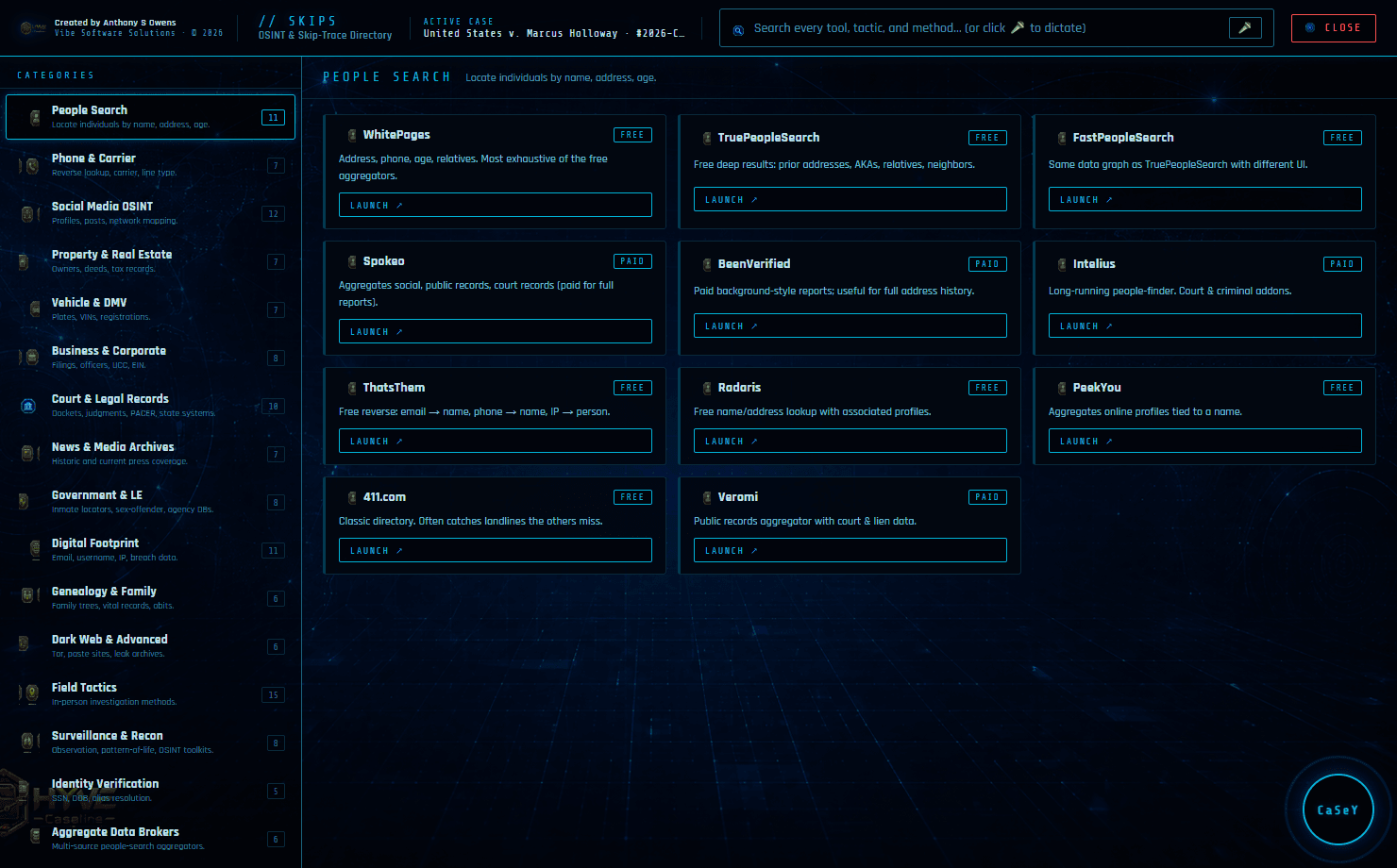Click the SKIPS directory title in header
Screen dimensions: 1397x868
[x=298, y=21]
